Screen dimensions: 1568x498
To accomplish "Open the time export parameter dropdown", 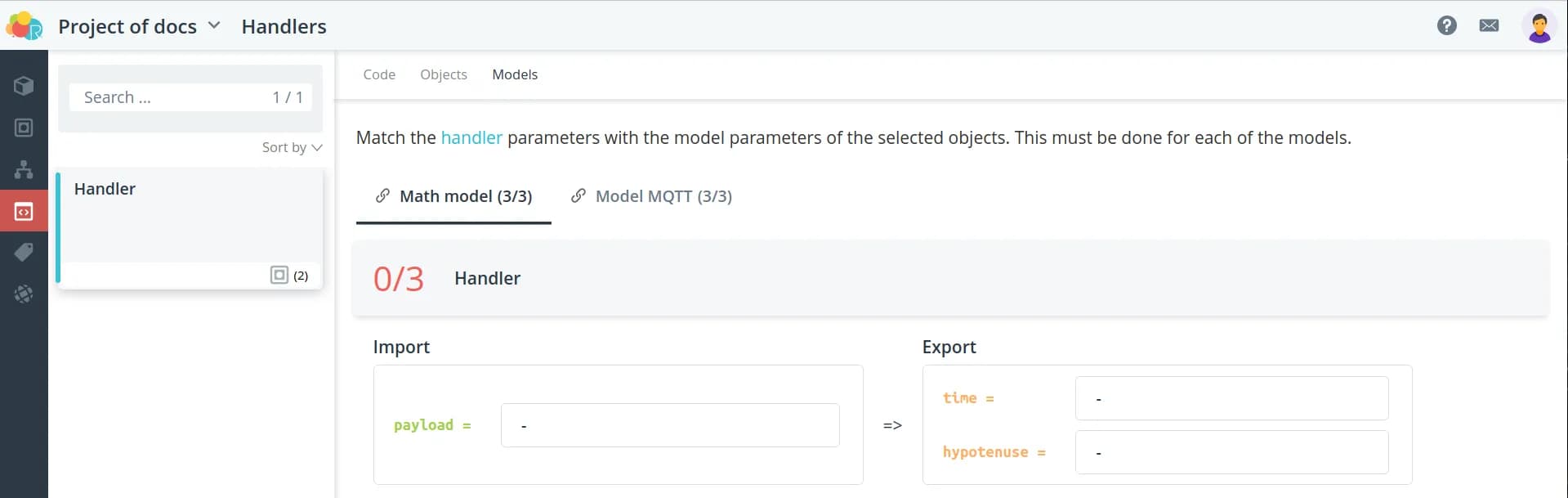I will pos(1231,398).
